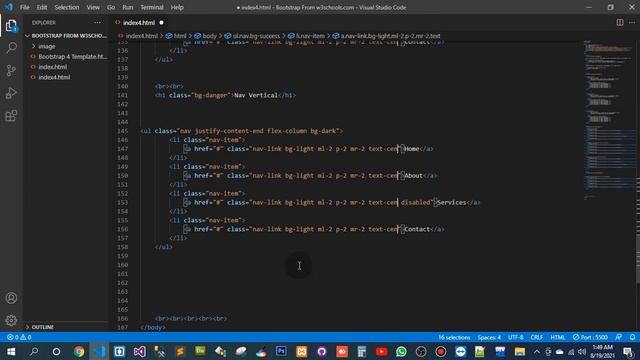Change language mode via HTML status item

(x=557, y=337)
